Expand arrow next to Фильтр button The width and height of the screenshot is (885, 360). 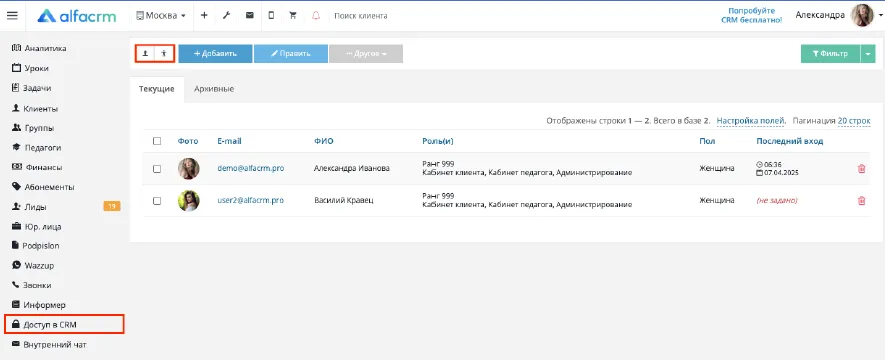tap(868, 54)
